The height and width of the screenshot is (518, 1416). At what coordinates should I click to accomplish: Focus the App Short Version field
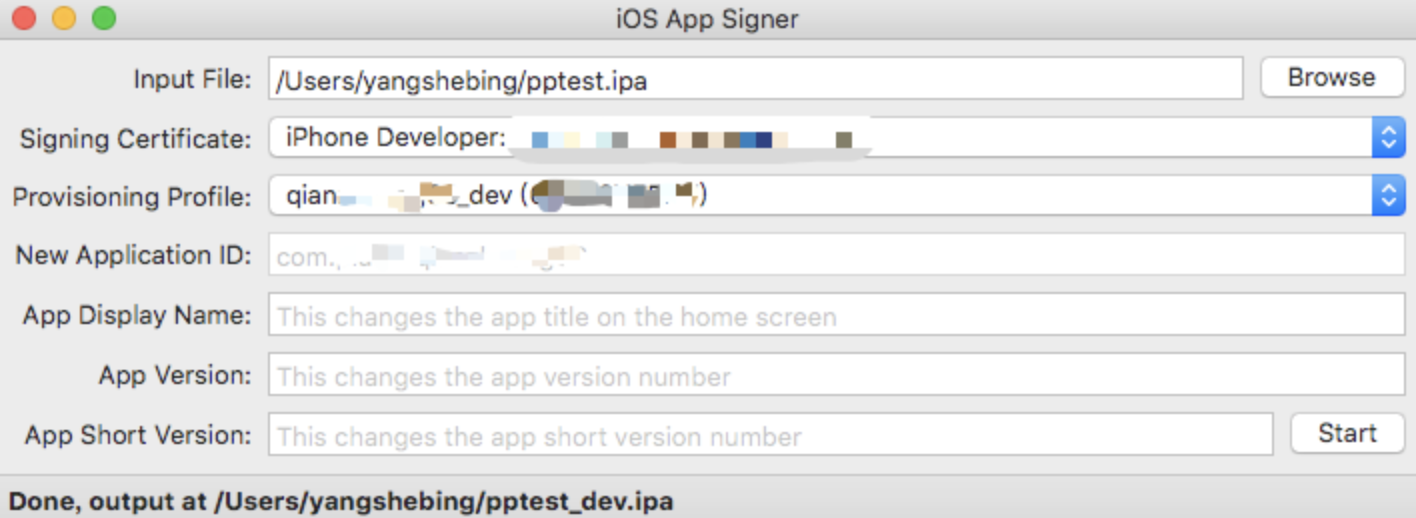click(770, 435)
